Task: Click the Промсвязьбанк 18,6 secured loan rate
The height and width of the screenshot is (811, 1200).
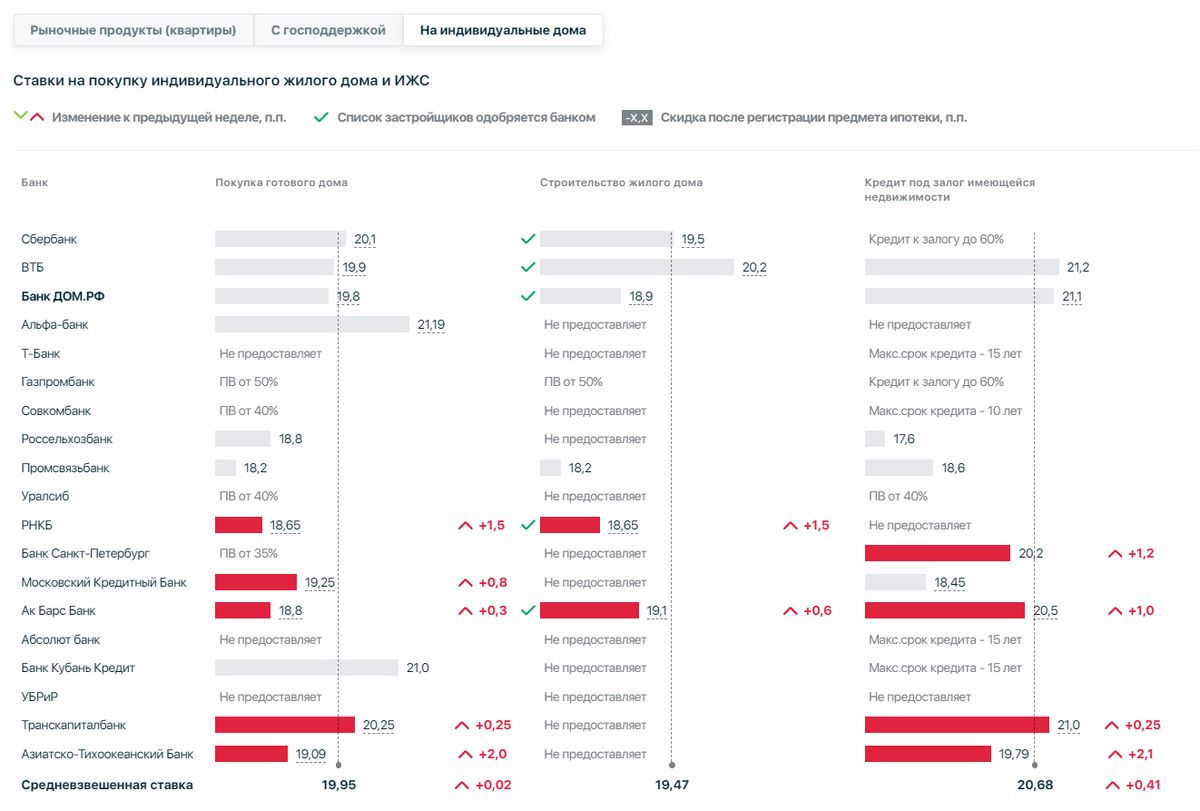Action: pyautogui.click(x=953, y=468)
